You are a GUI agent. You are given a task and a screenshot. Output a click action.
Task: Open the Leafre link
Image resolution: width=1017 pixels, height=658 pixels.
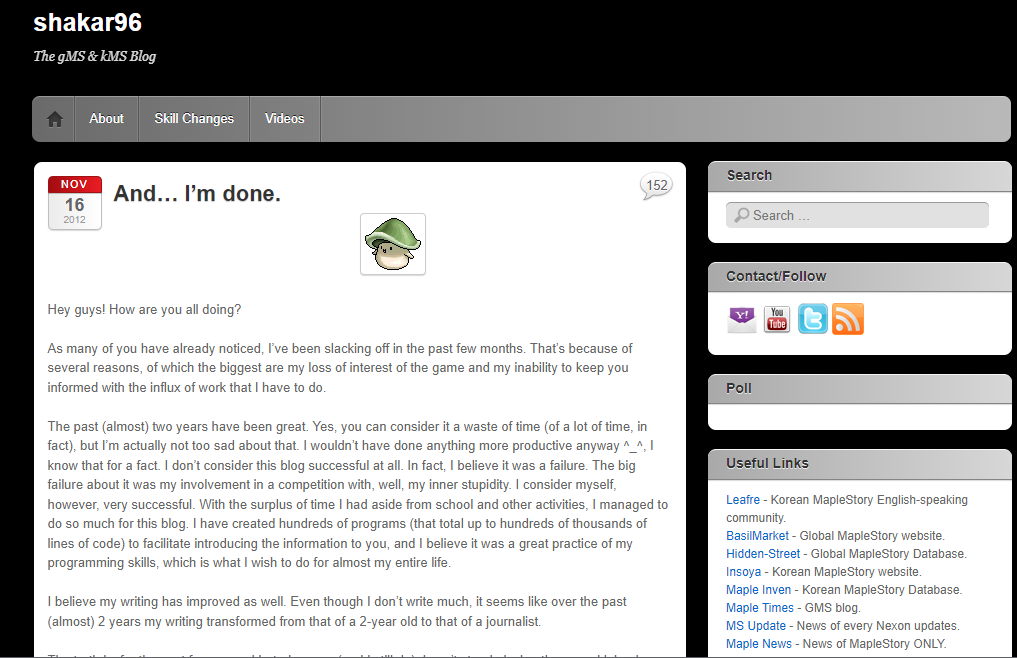[x=743, y=500]
